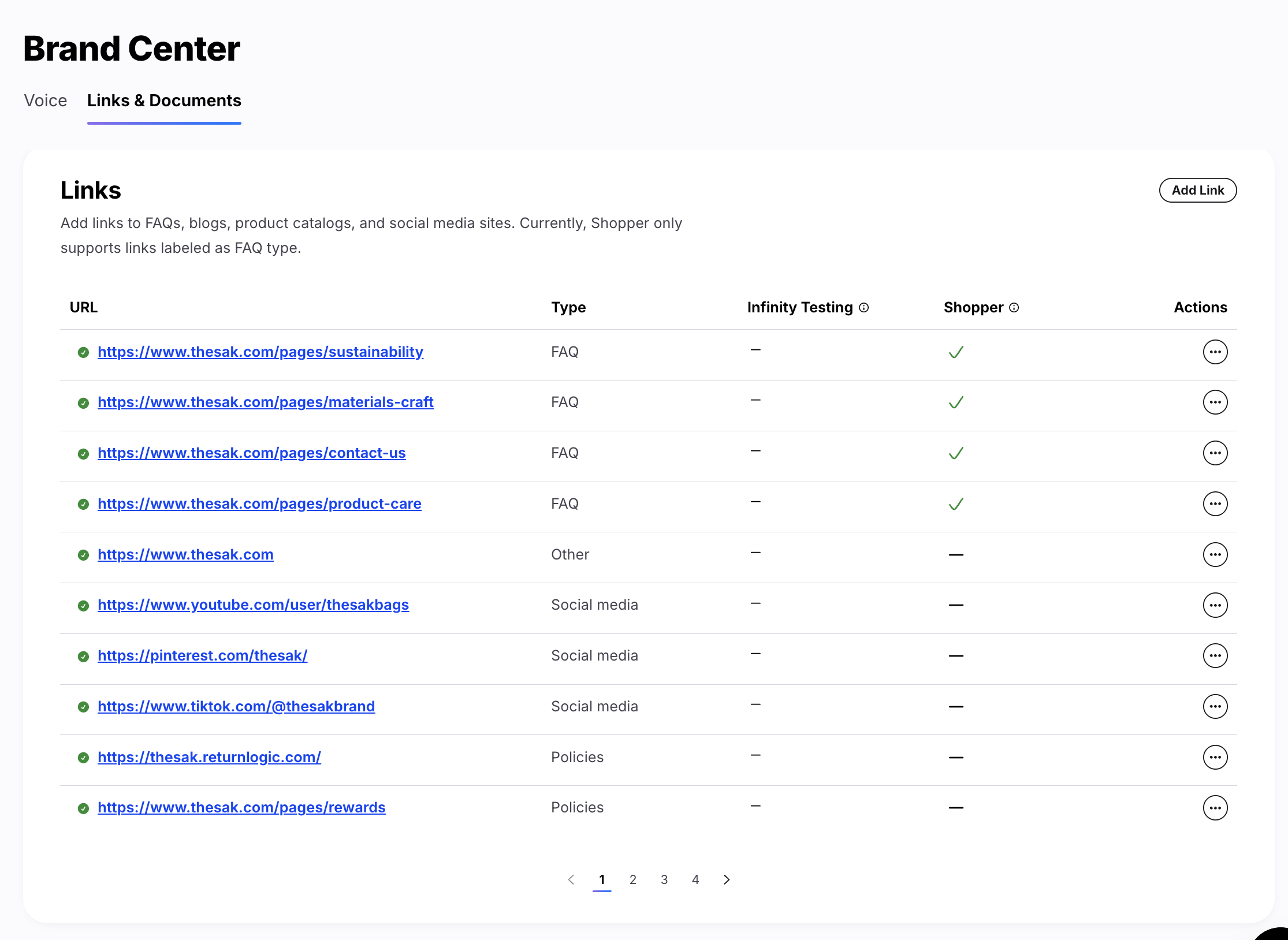Click info icon beside Infinity Testing header
Screen dimensions: 1288x940
[x=863, y=307]
